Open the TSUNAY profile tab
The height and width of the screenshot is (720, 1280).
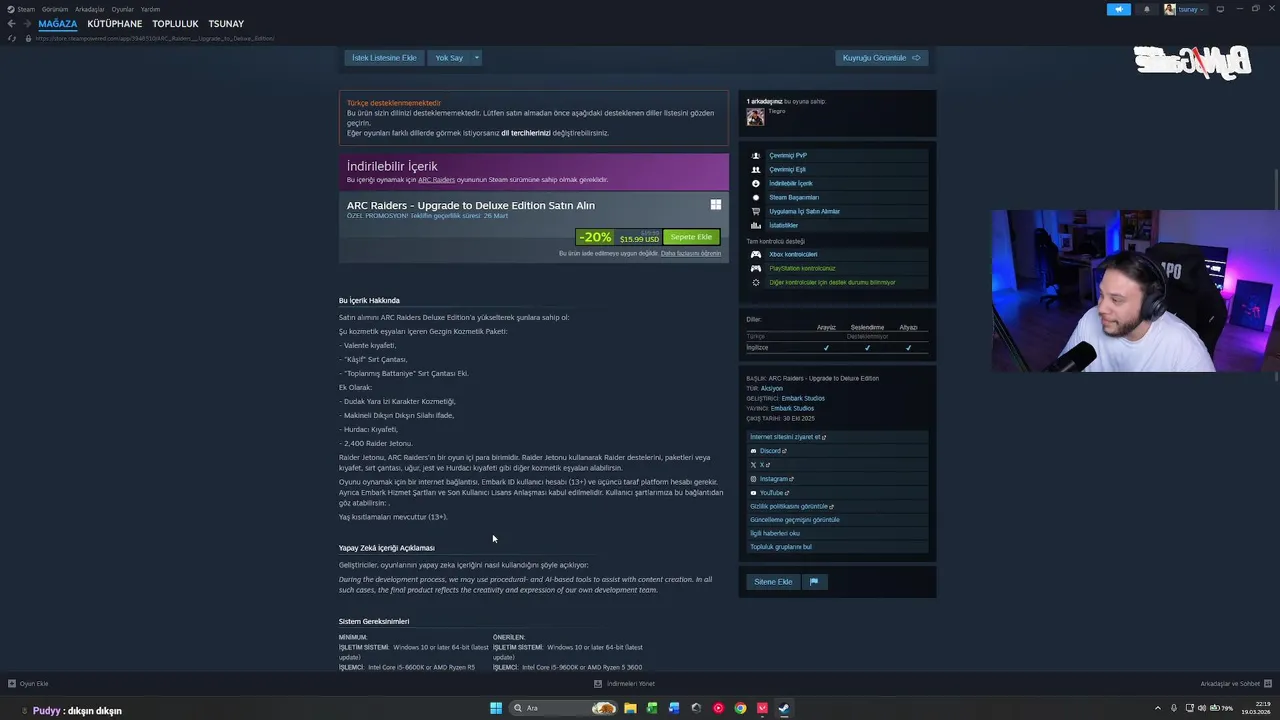click(226, 24)
